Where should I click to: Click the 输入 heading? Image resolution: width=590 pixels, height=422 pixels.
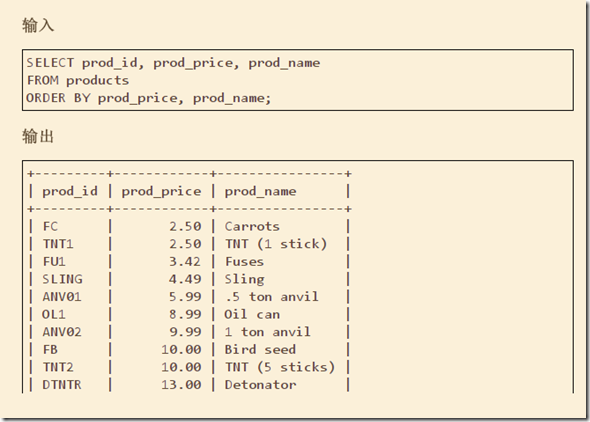tap(38, 26)
